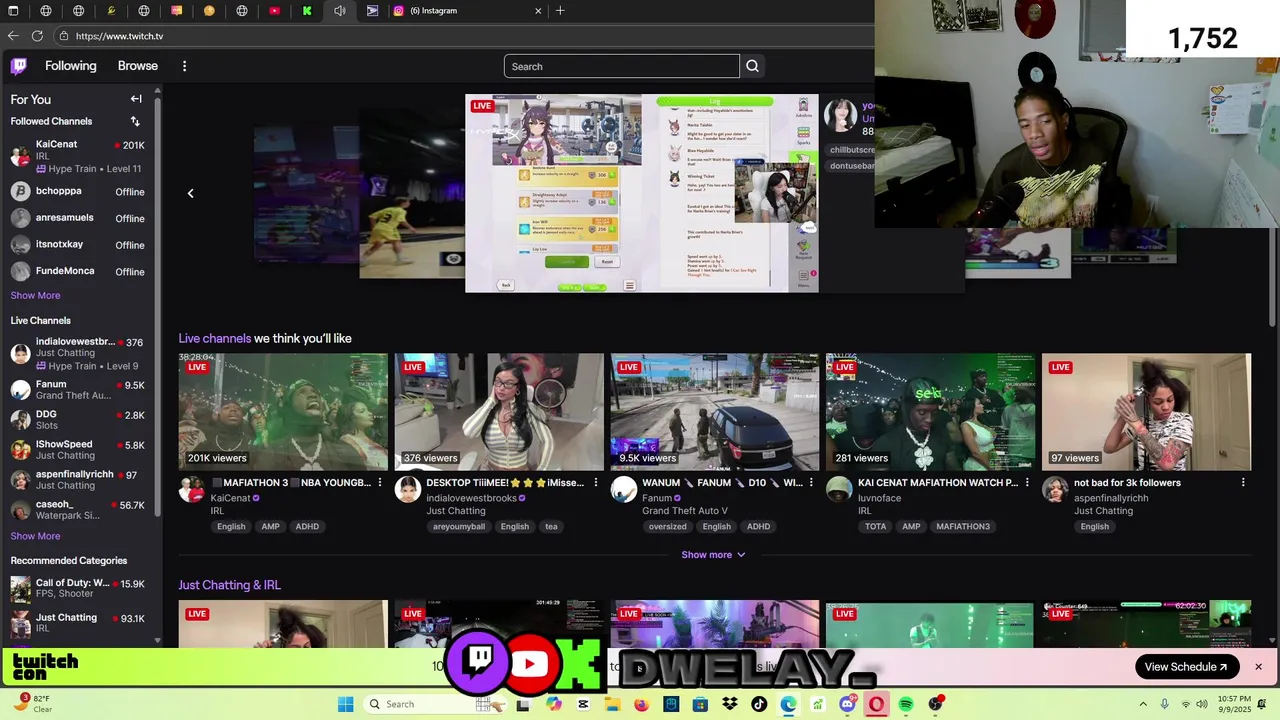
Task: Show More followed channels
Action: [35, 295]
